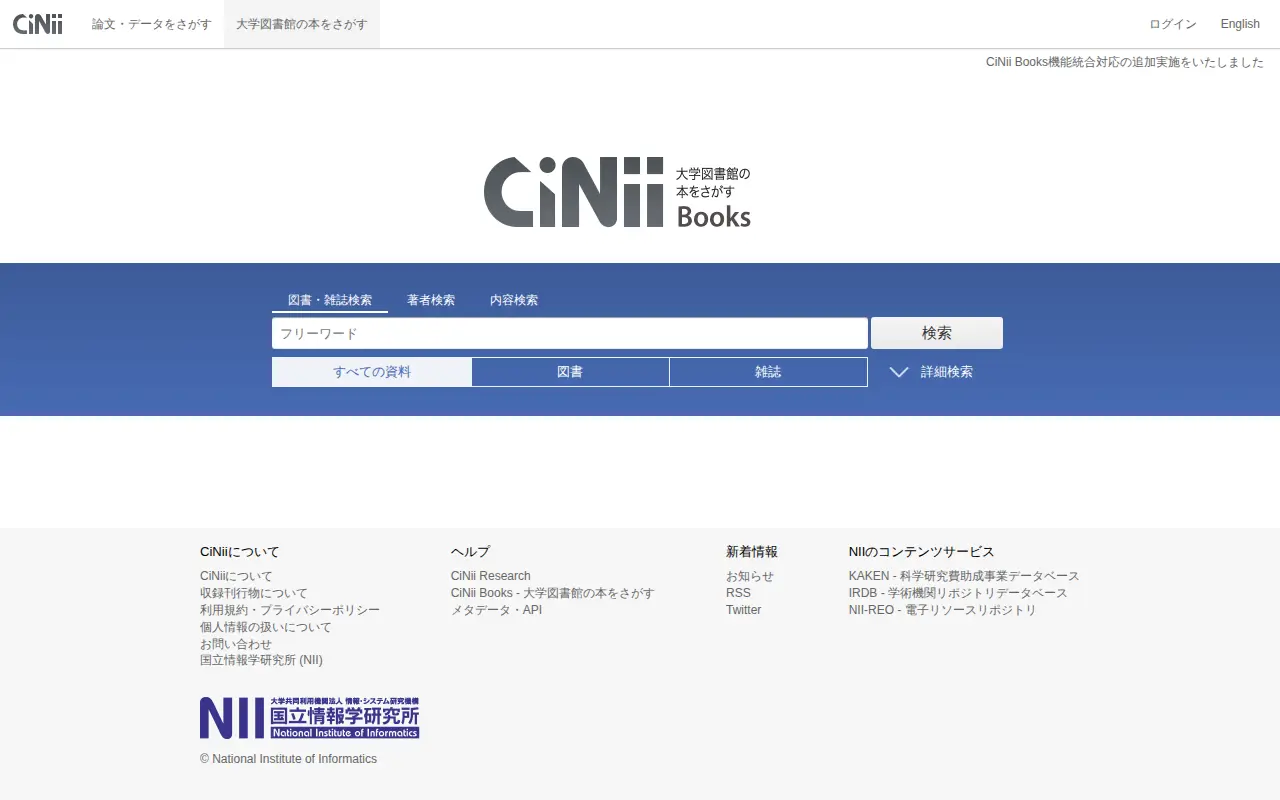Select the 図書・雑誌検索 search tab
Screen dimensions: 1280x800
[330, 300]
